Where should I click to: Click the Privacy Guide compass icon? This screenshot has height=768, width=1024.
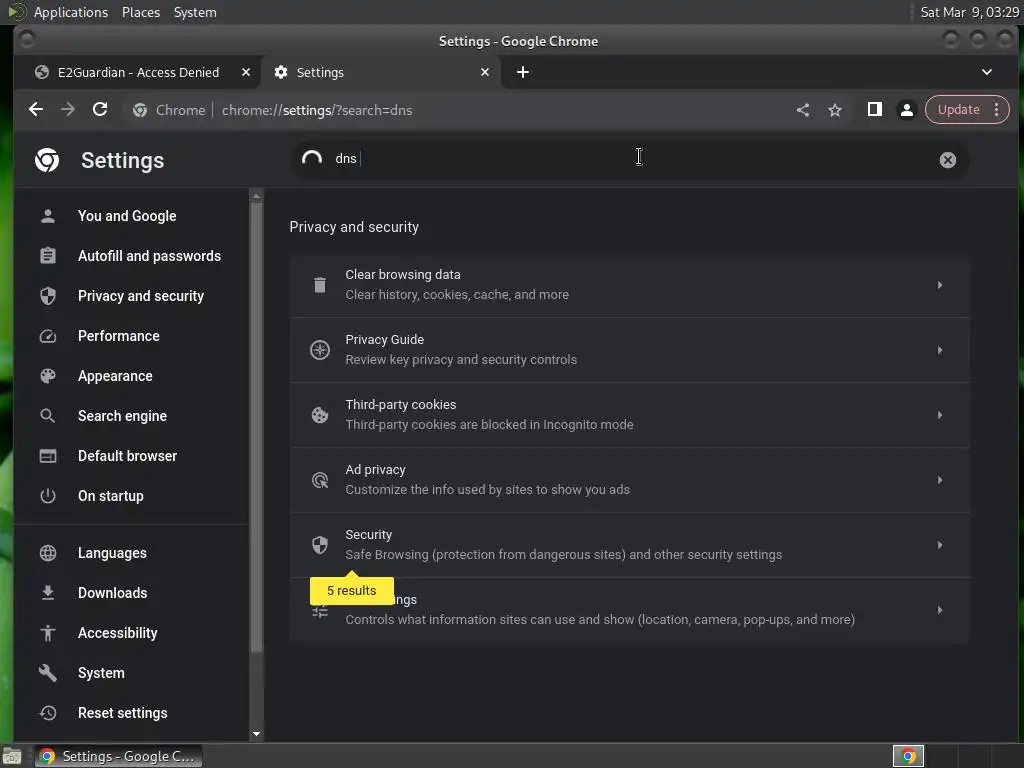319,350
